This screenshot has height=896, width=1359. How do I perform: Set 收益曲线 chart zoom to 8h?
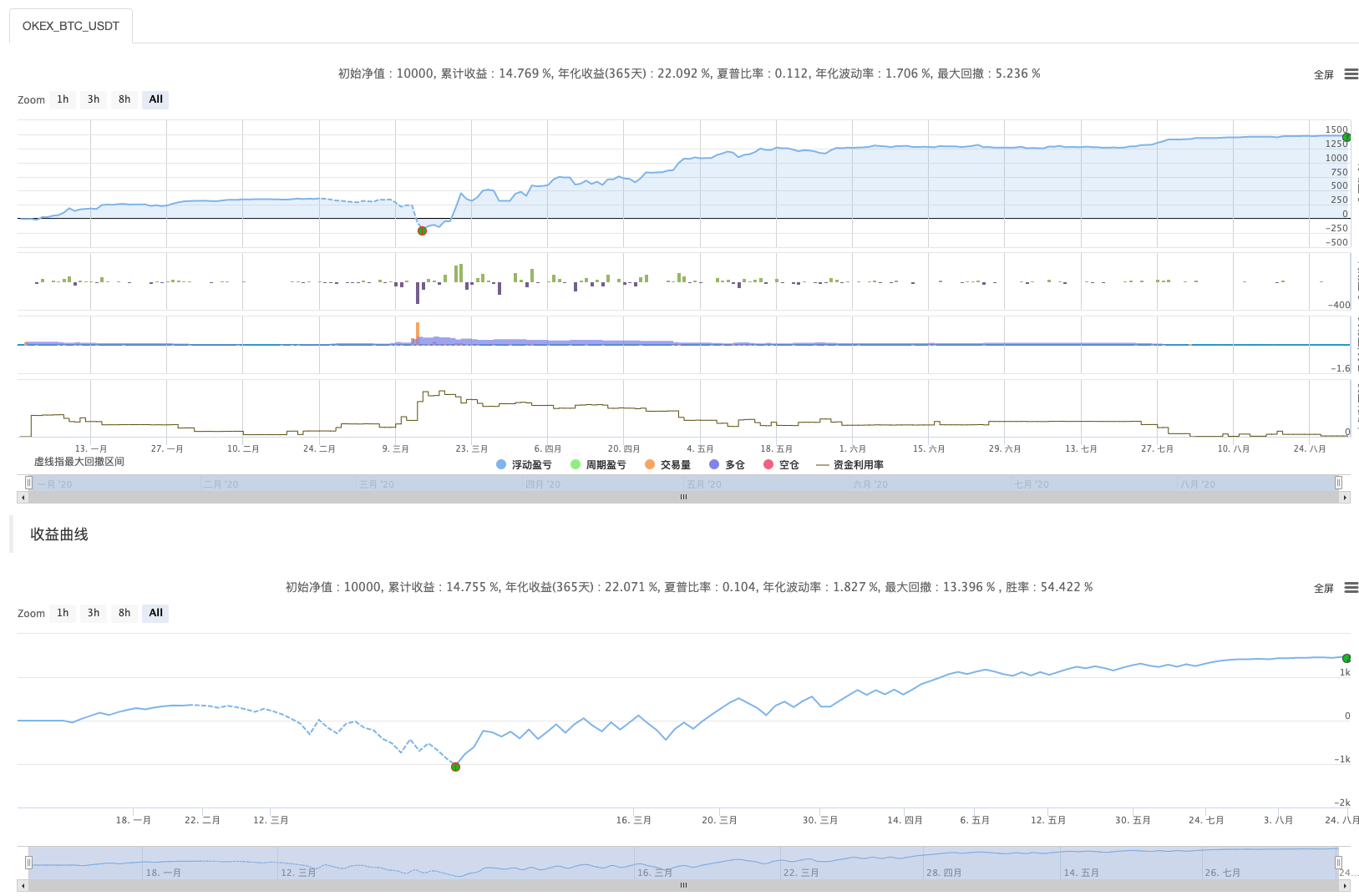pyautogui.click(x=124, y=613)
